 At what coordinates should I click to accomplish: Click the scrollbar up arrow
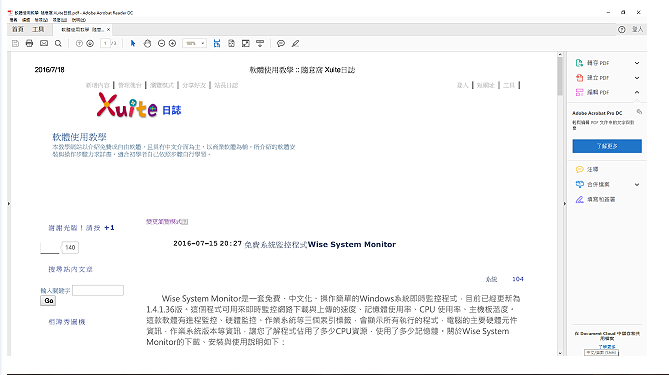(560, 55)
